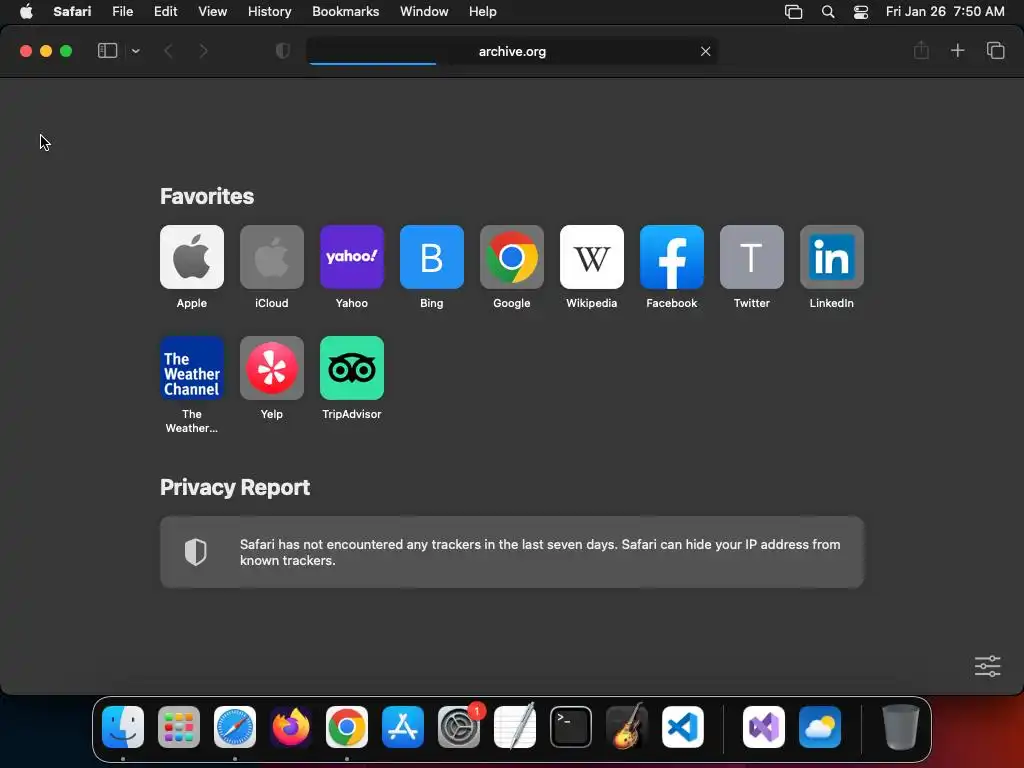Open the Safari menu
This screenshot has width=1024, height=768.
(72, 12)
